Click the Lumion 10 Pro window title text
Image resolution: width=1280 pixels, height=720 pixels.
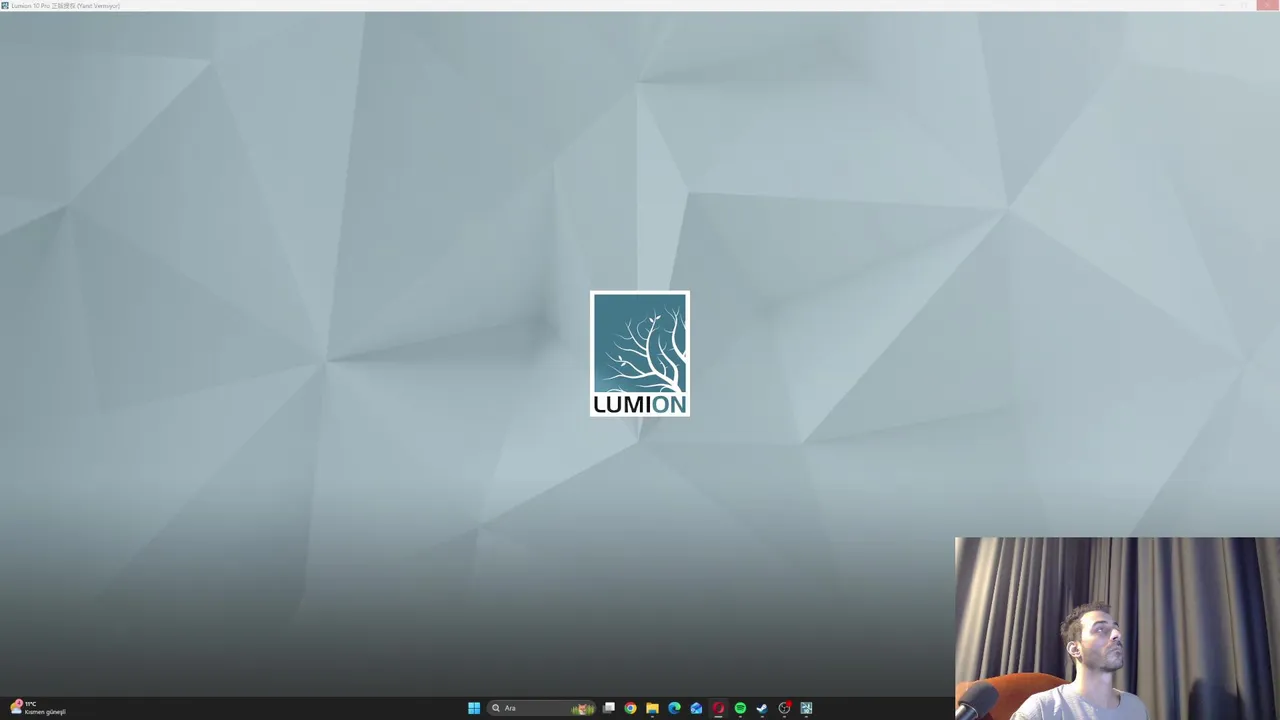66,6
